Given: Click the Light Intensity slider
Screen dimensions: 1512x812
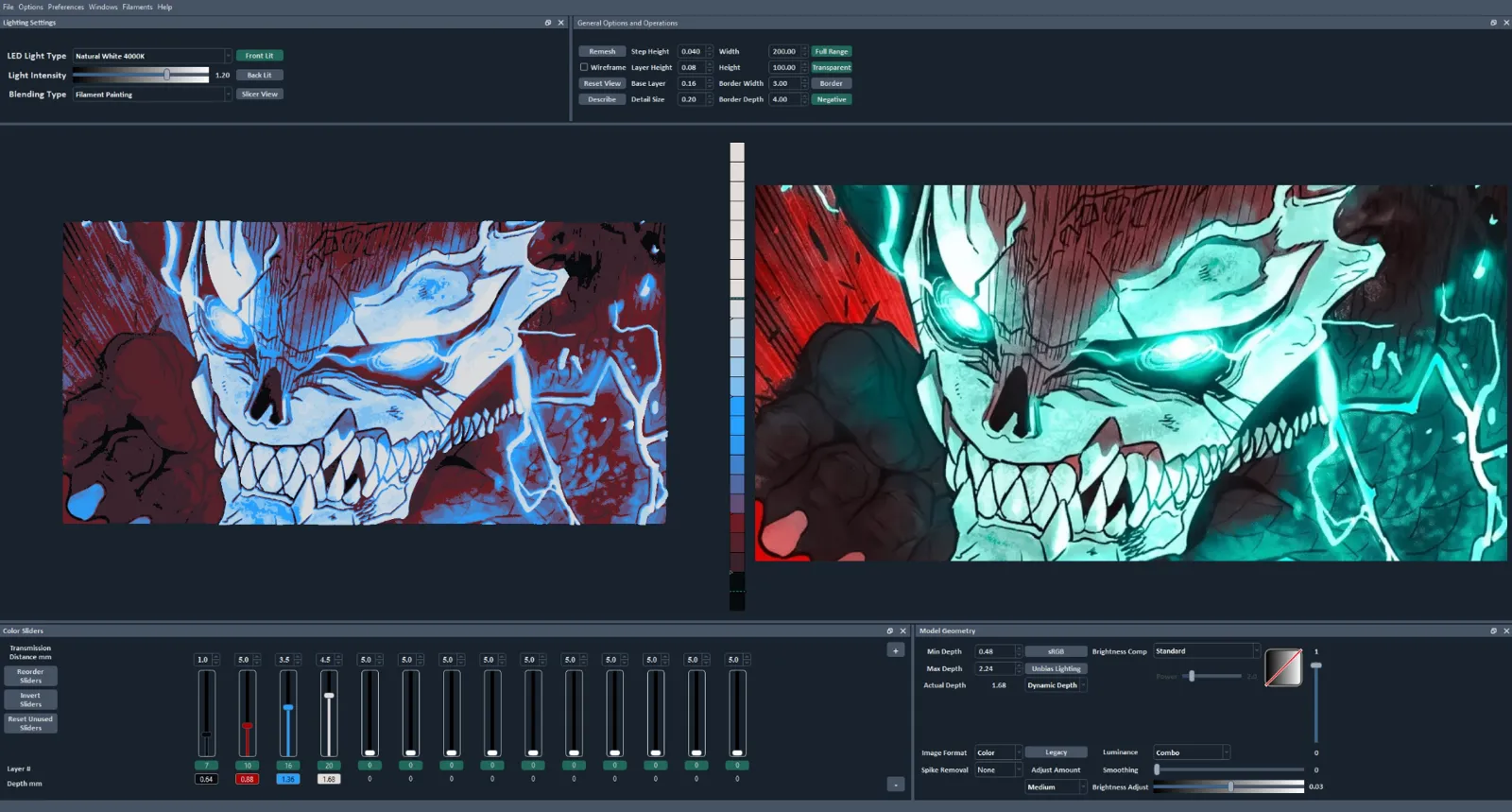Looking at the screenshot, I should (141, 75).
